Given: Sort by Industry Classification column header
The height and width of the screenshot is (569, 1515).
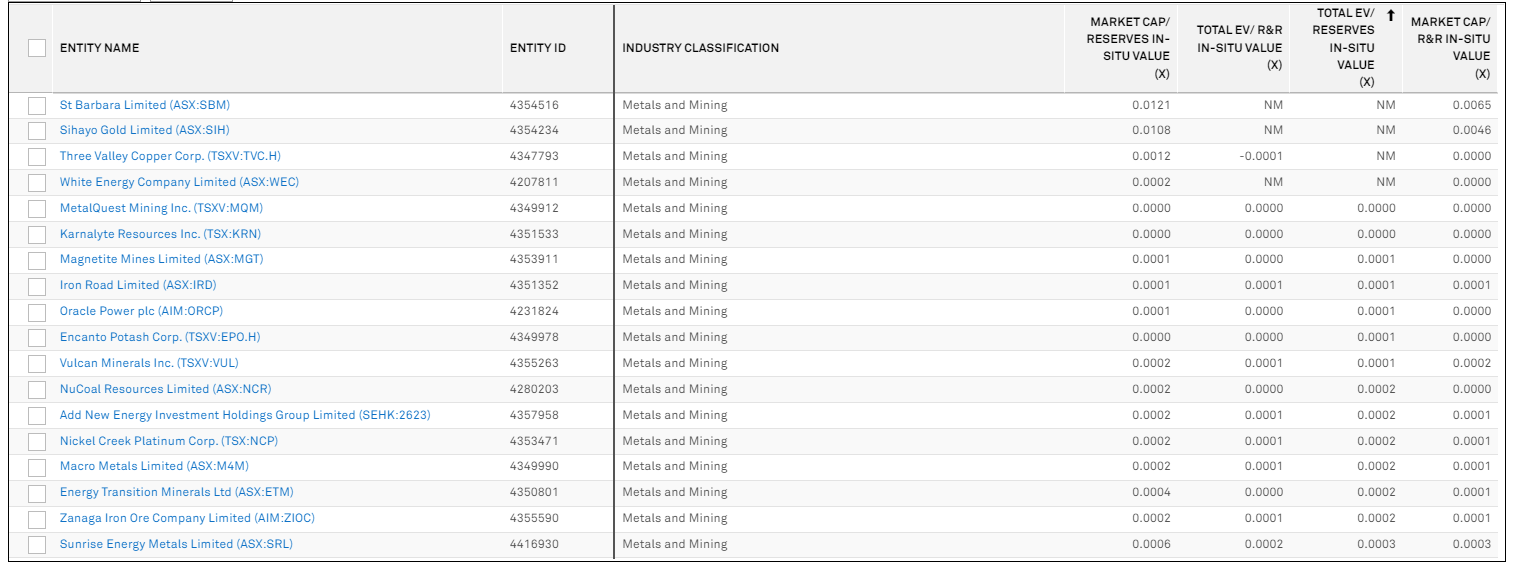Looking at the screenshot, I should point(700,48).
